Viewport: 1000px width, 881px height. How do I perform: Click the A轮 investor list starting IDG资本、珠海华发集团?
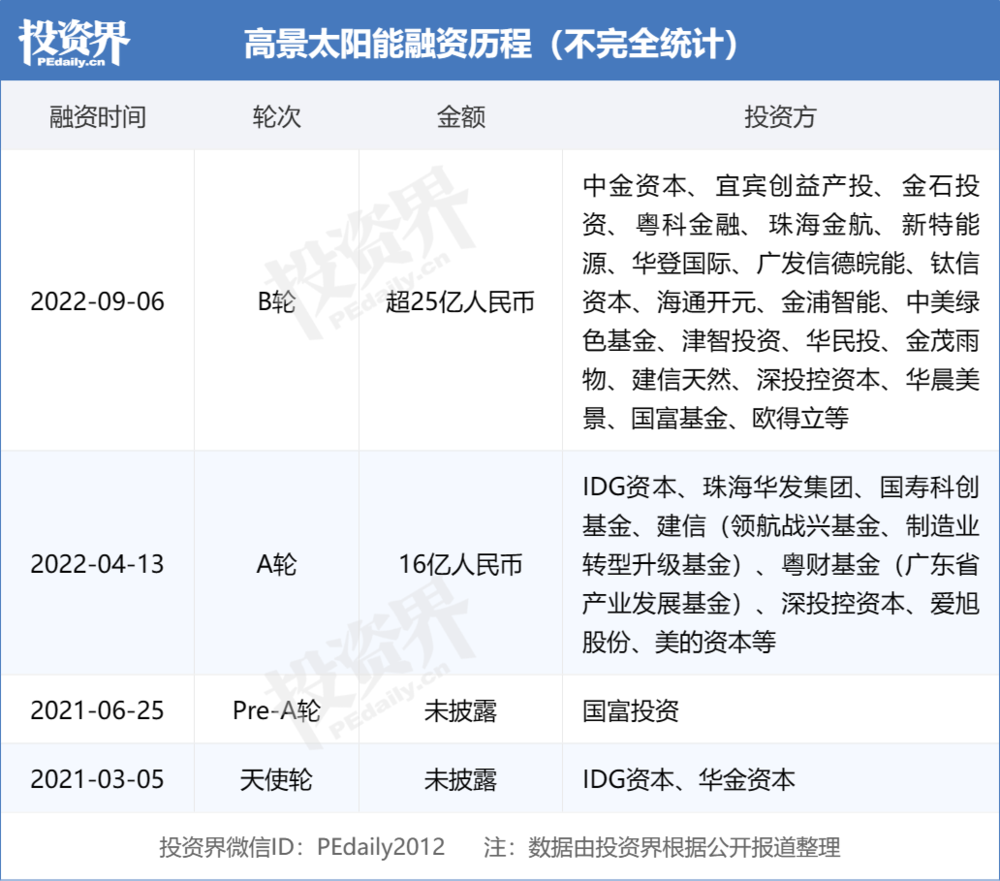(x=781, y=564)
